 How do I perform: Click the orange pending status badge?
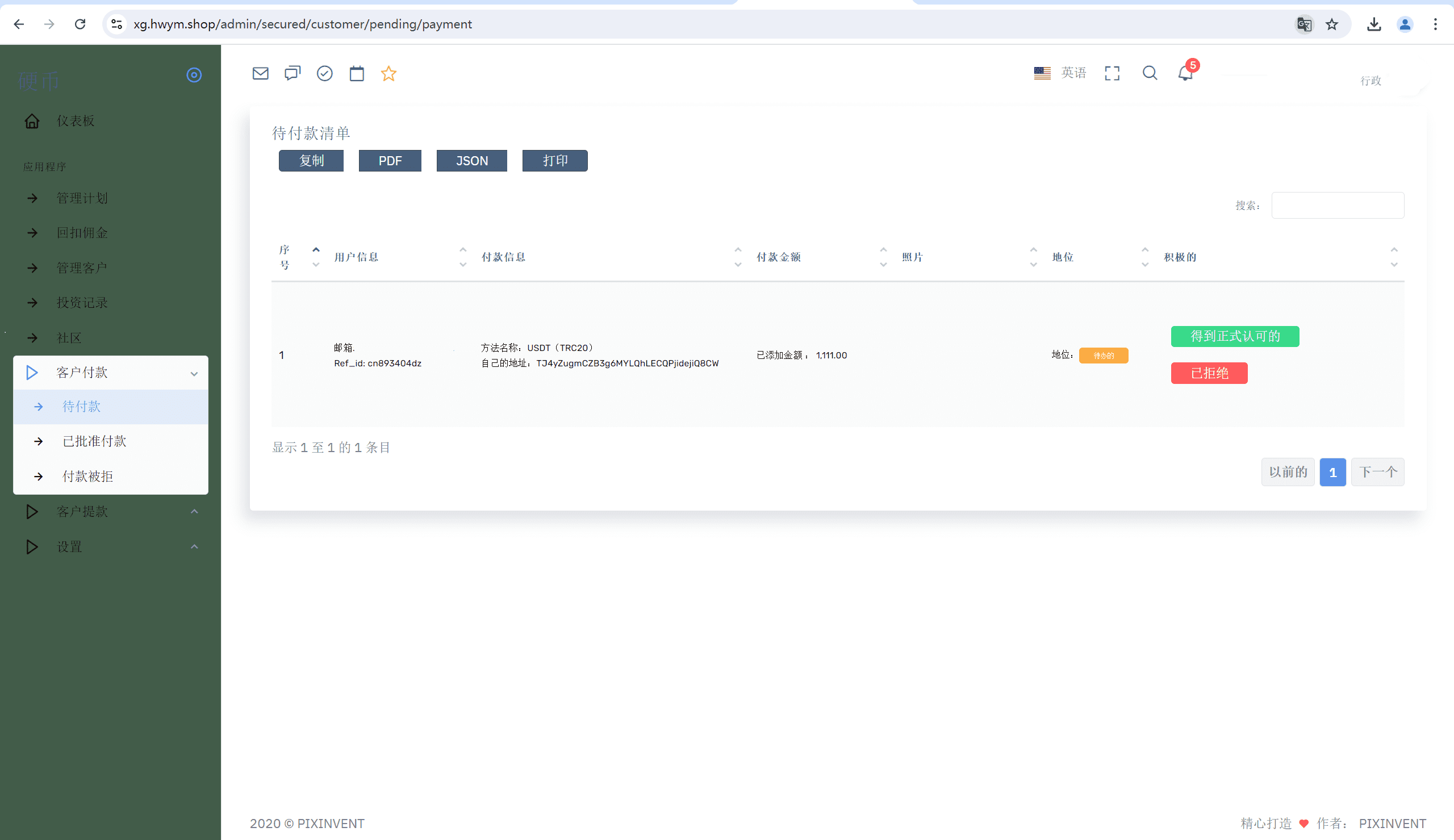[1104, 356]
